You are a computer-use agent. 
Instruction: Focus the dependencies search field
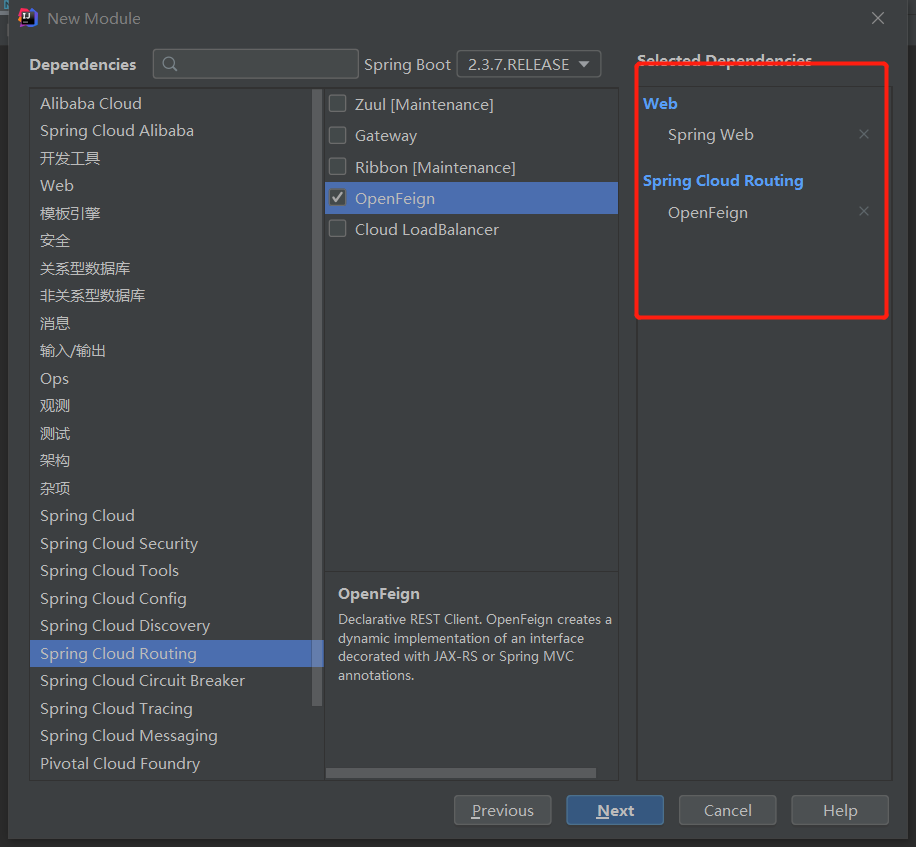255,64
